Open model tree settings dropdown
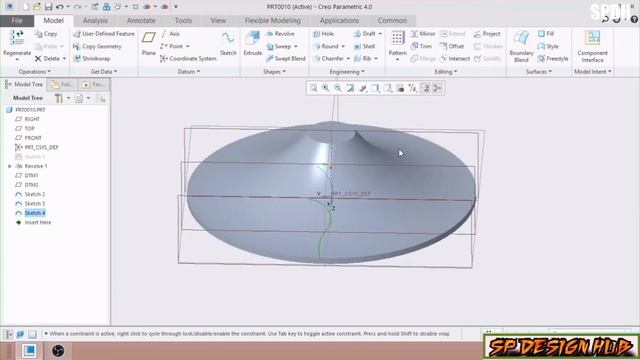 coord(68,98)
